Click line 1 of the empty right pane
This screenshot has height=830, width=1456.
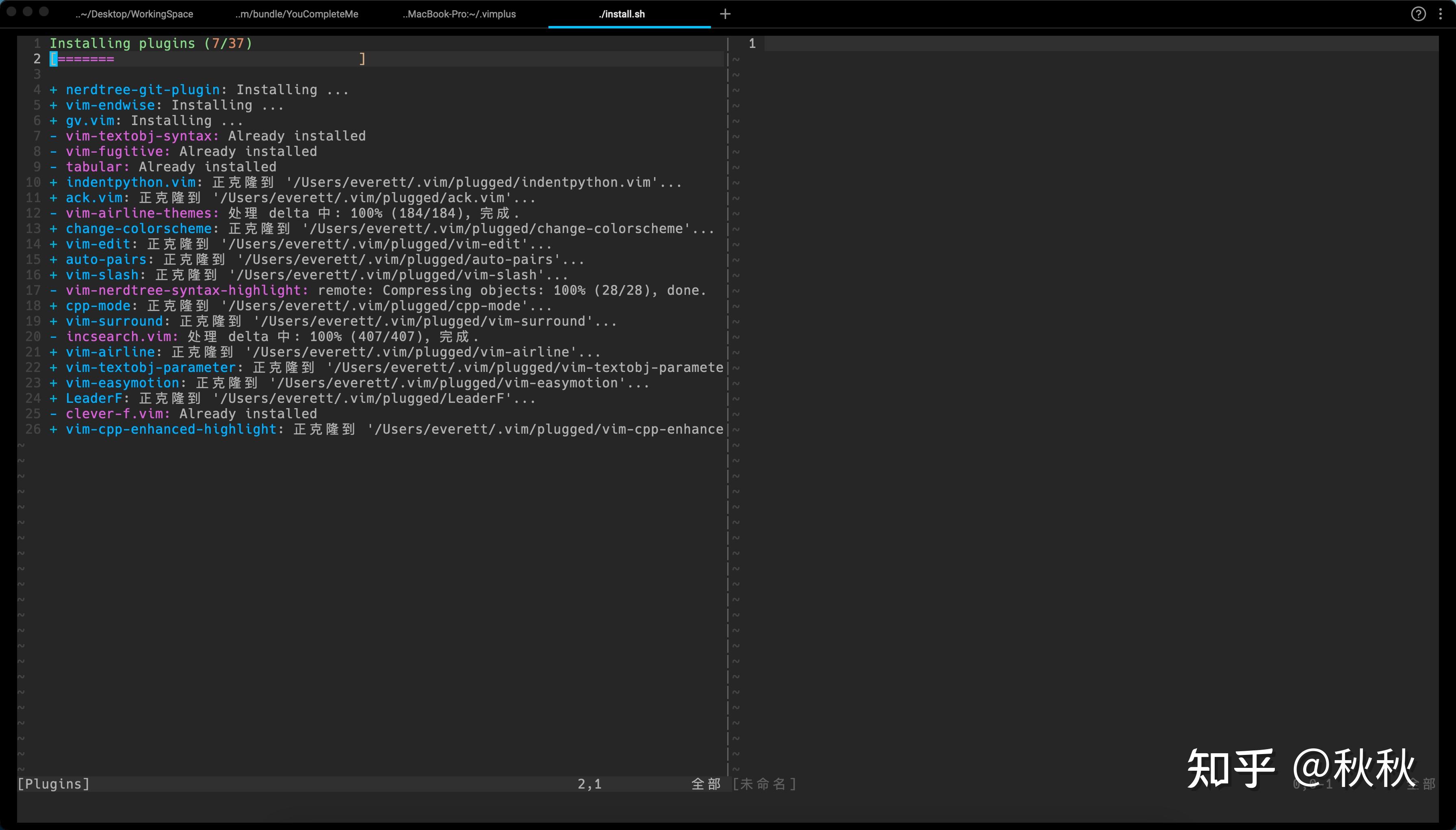point(1101,43)
